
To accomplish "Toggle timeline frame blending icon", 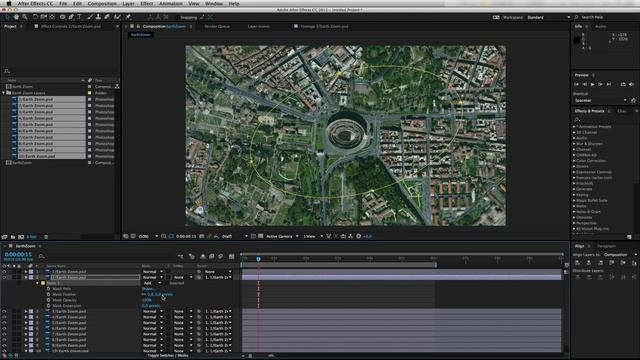I will pyautogui.click(x=211, y=256).
